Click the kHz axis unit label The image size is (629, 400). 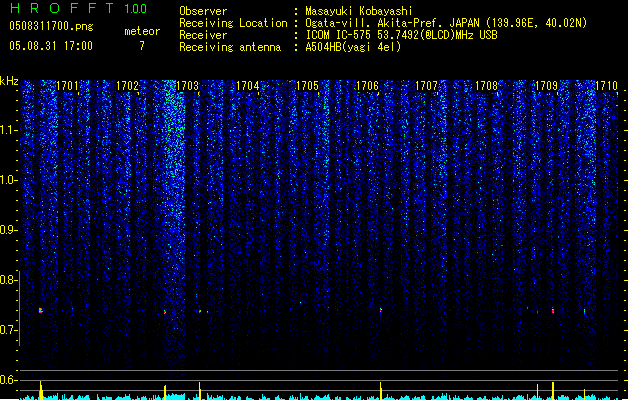coord(9,81)
